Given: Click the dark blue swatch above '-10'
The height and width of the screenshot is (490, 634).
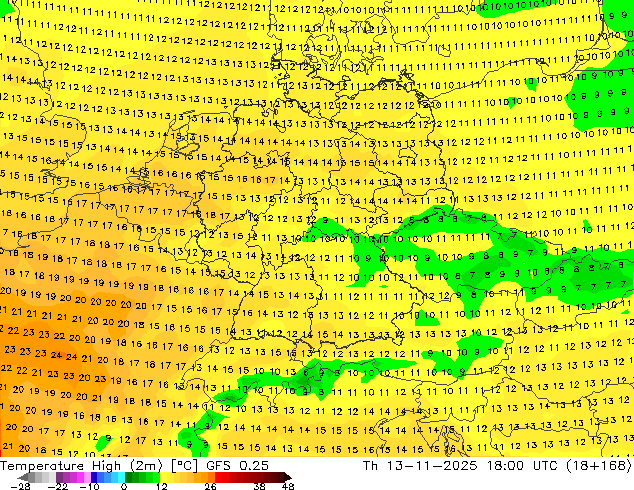Looking at the screenshot, I should click(x=93, y=477).
